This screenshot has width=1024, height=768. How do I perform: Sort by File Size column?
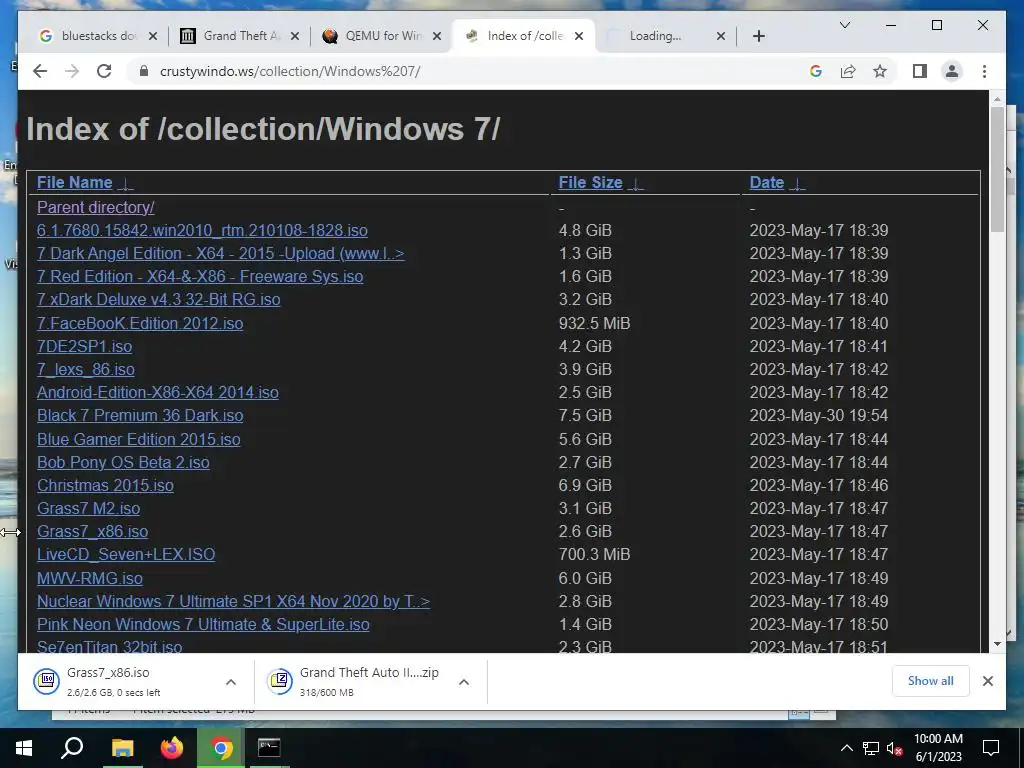(x=590, y=182)
